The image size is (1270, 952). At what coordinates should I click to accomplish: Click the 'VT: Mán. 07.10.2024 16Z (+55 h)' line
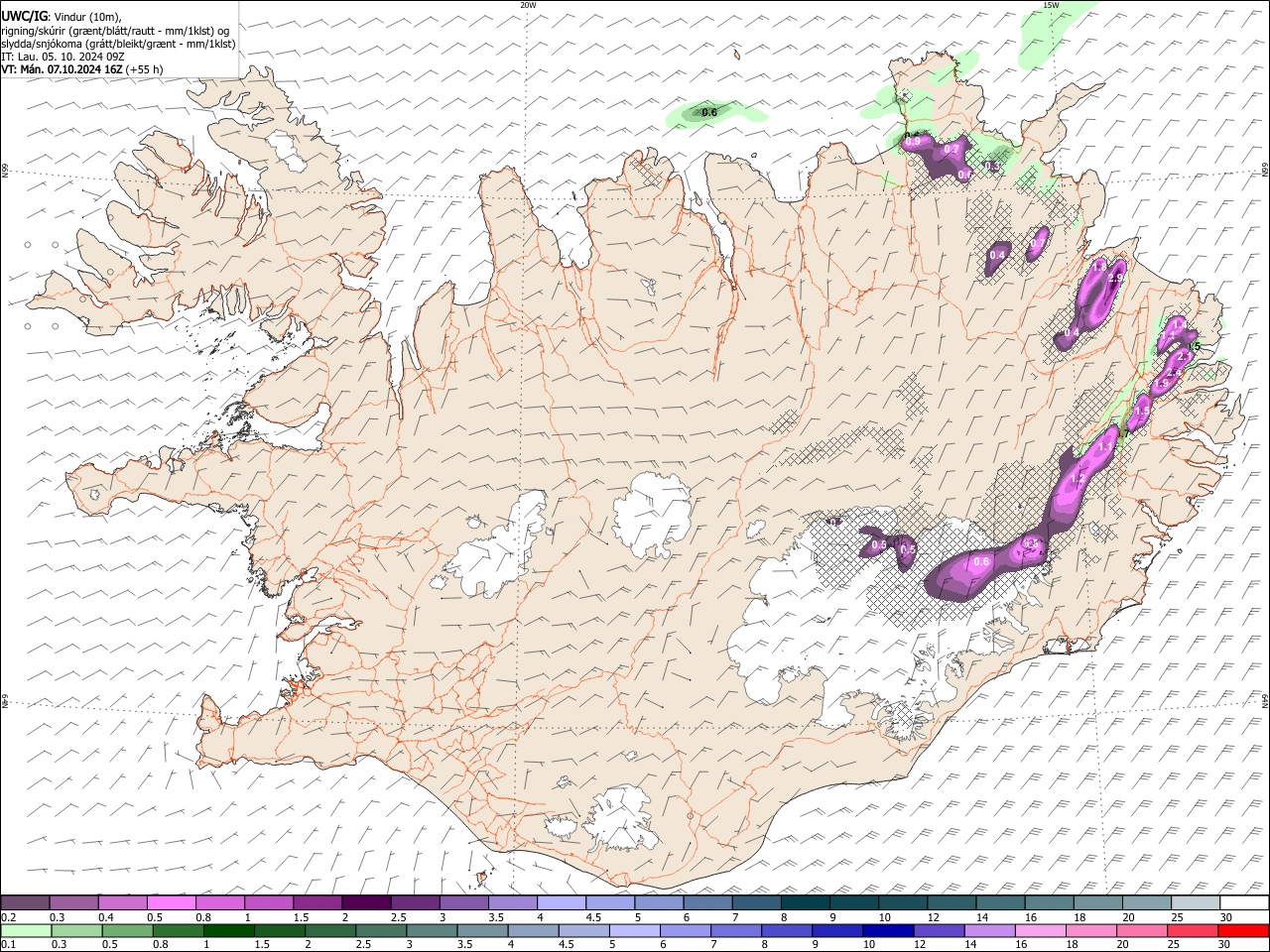82,69
